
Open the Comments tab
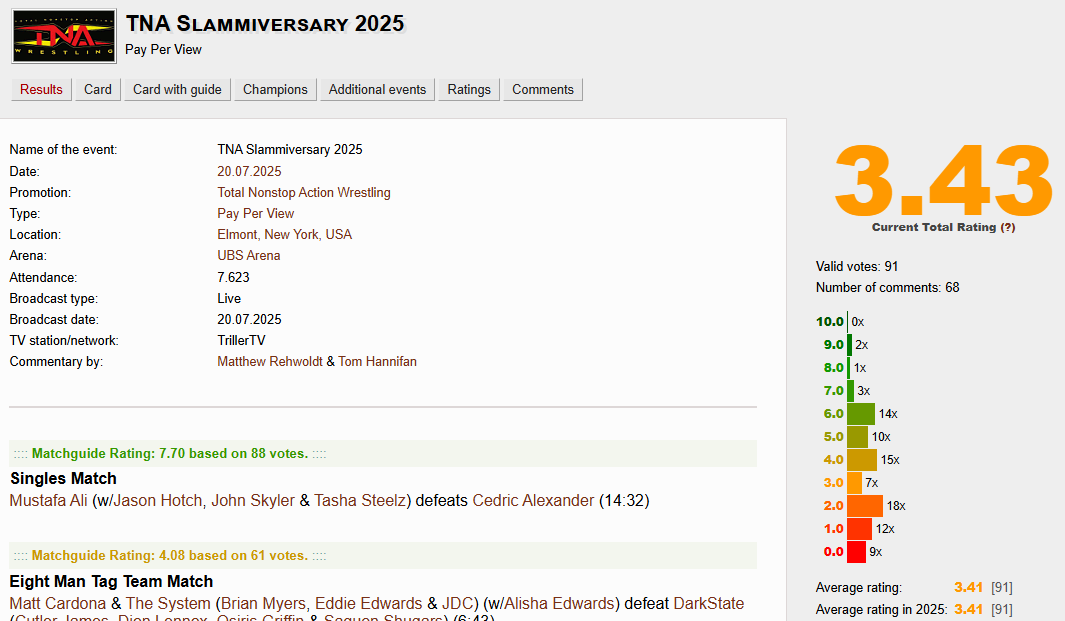[543, 90]
